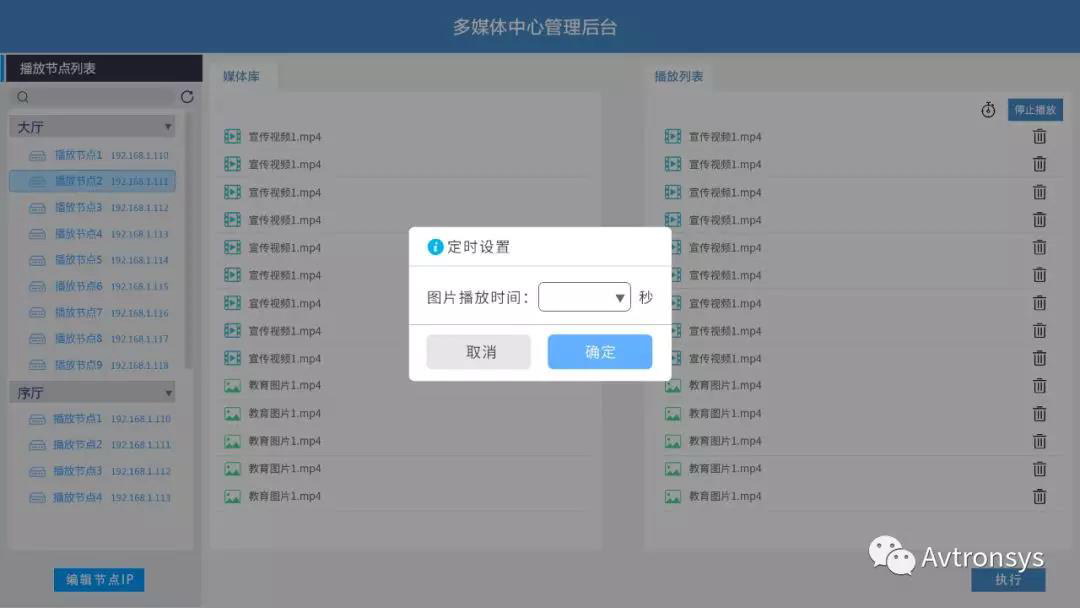The width and height of the screenshot is (1080, 608).
Task: Click the timer stopwatch icon in playlist
Action: [988, 110]
